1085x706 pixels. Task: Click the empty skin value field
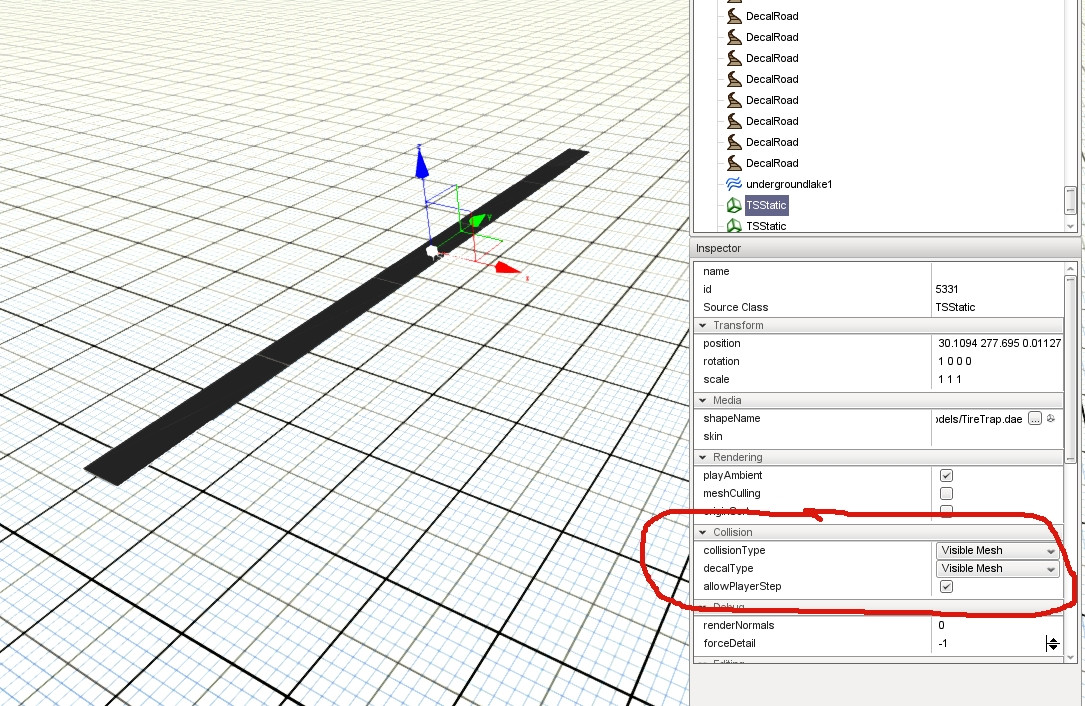pyautogui.click(x=997, y=436)
